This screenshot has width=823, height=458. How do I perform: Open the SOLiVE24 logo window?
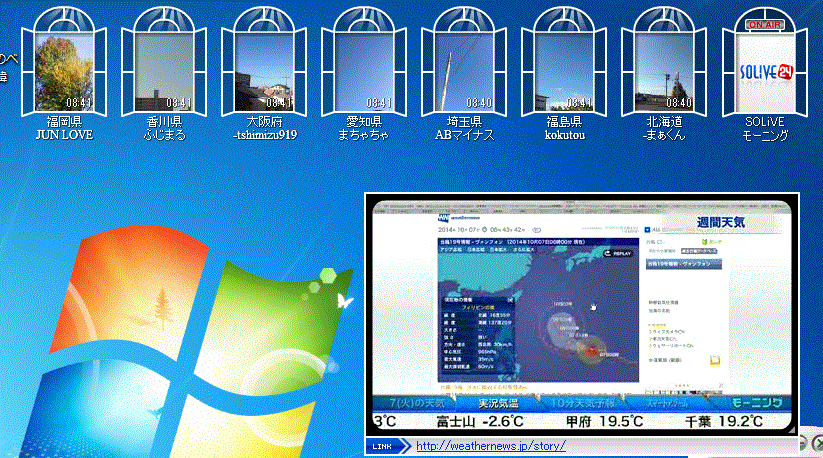pyautogui.click(x=765, y=72)
